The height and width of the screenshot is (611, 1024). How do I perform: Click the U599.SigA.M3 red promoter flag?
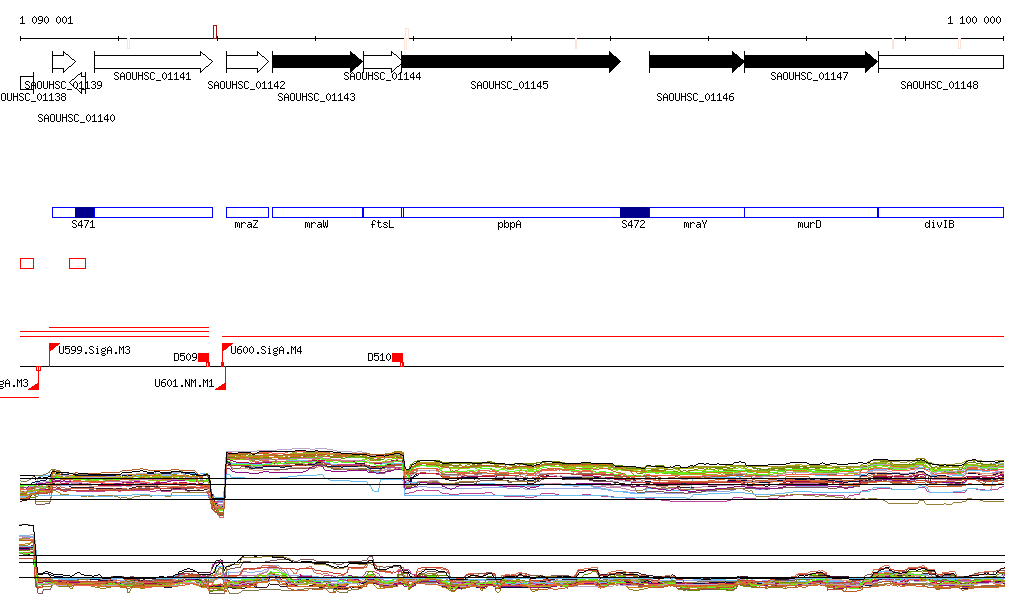coord(54,348)
